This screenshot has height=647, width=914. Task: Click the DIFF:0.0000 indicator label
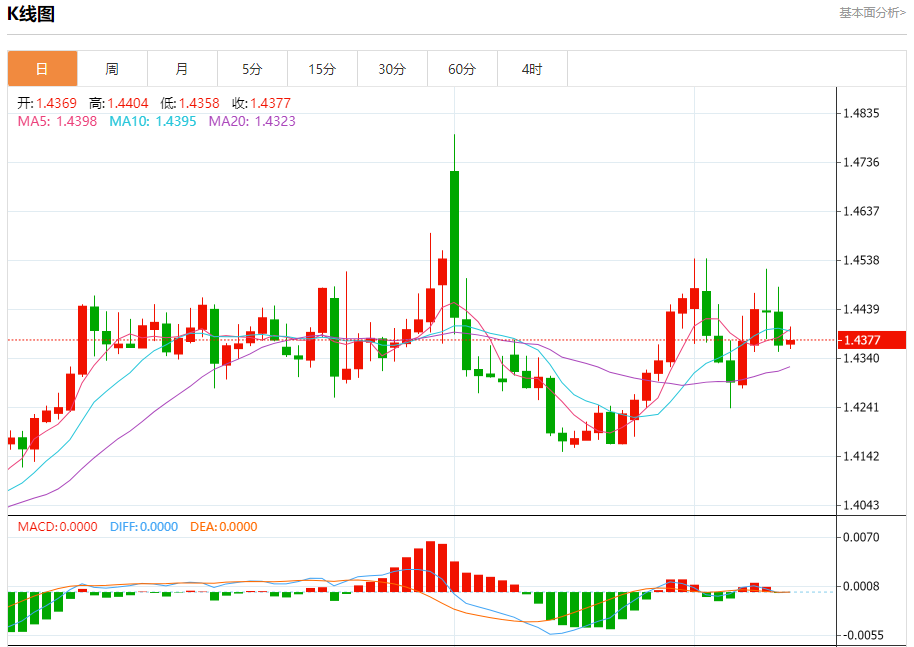tap(143, 527)
